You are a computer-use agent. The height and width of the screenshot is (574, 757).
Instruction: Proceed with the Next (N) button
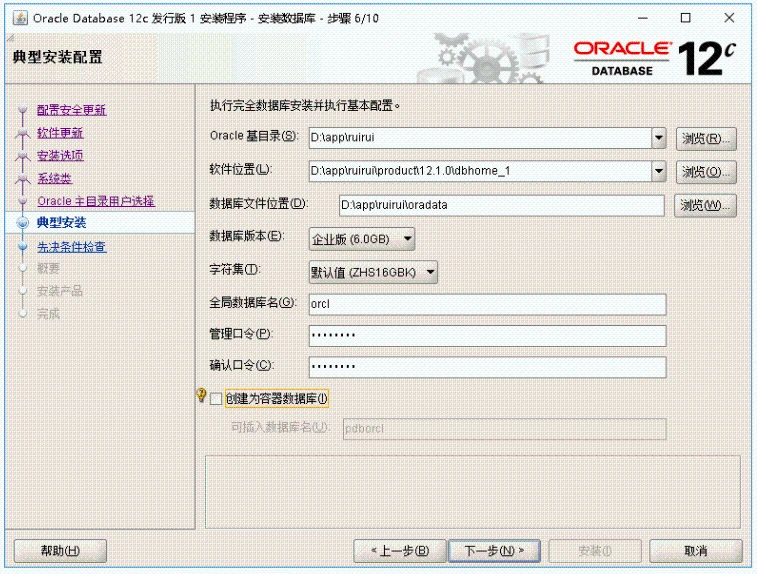[x=494, y=550]
